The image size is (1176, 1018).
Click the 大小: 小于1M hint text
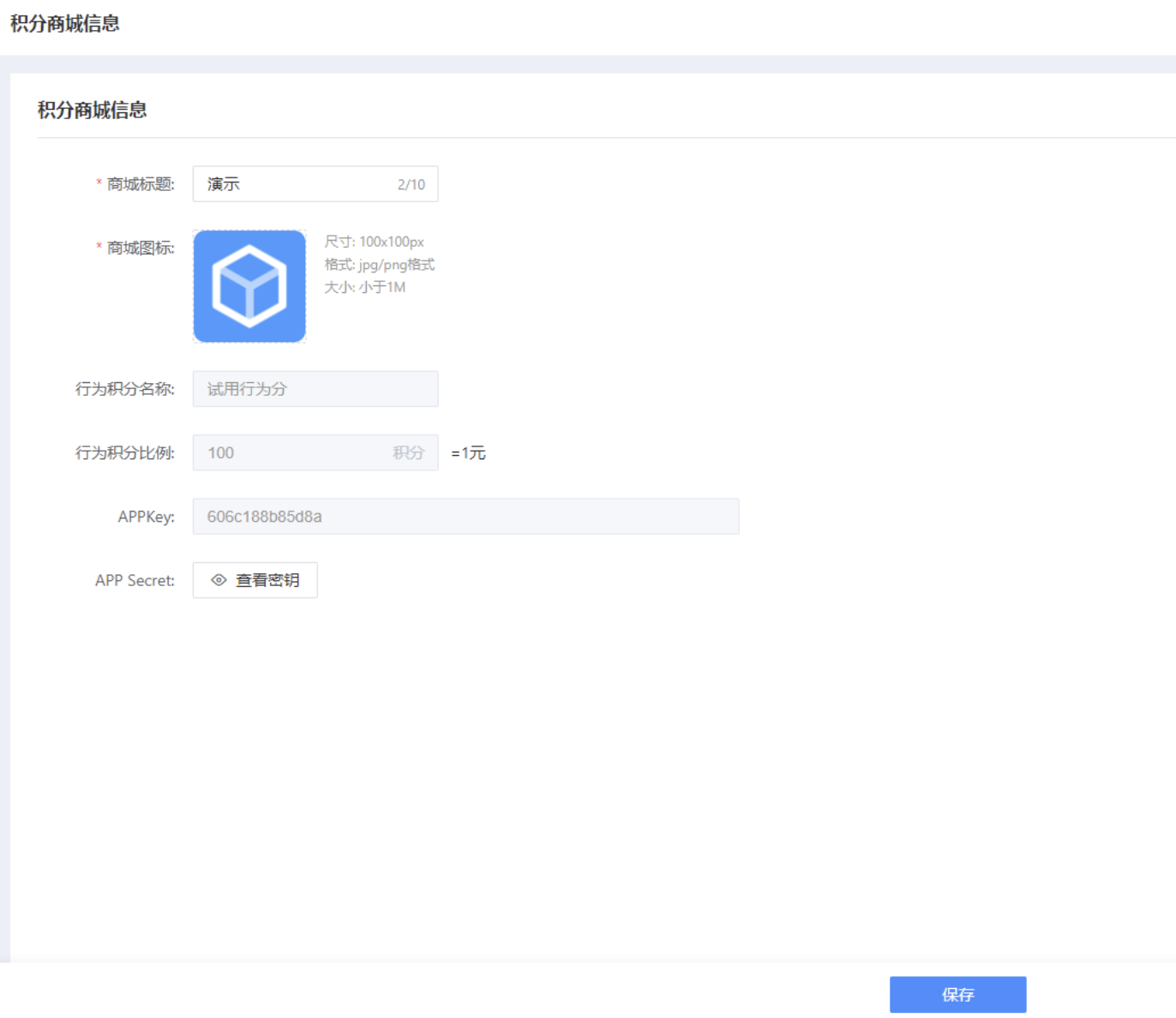click(364, 287)
